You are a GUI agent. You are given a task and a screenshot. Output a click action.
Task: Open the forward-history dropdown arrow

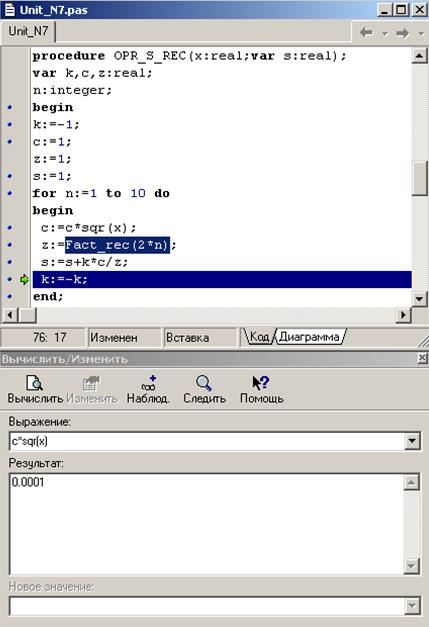(x=421, y=34)
